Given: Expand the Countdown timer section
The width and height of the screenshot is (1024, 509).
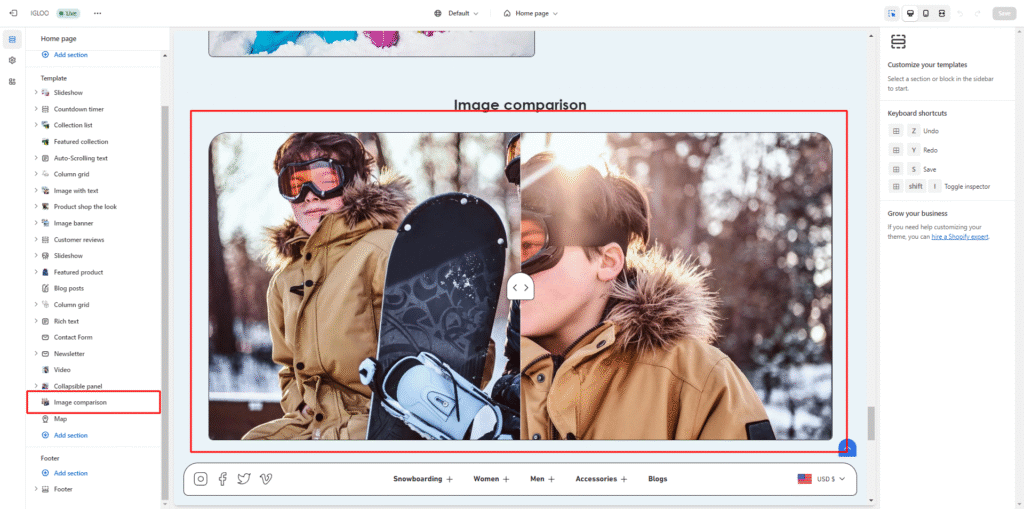Looking at the screenshot, I should pyautogui.click(x=36, y=109).
